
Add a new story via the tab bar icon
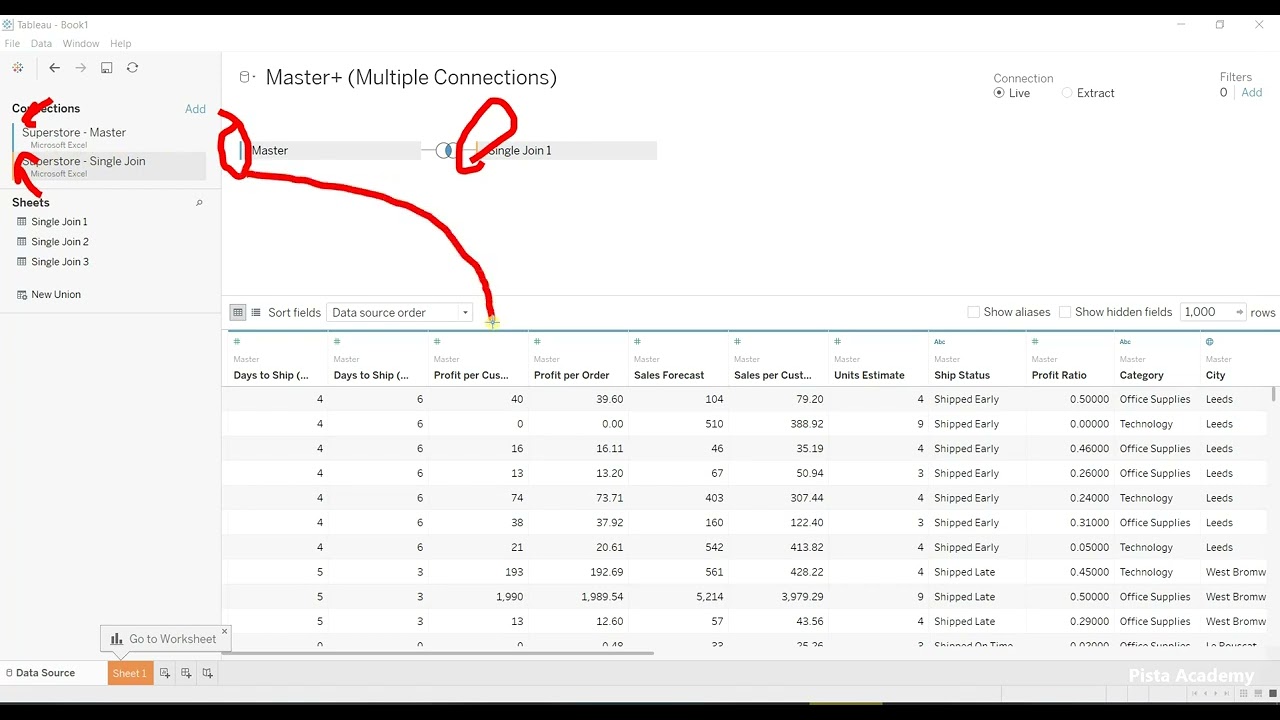click(x=207, y=673)
